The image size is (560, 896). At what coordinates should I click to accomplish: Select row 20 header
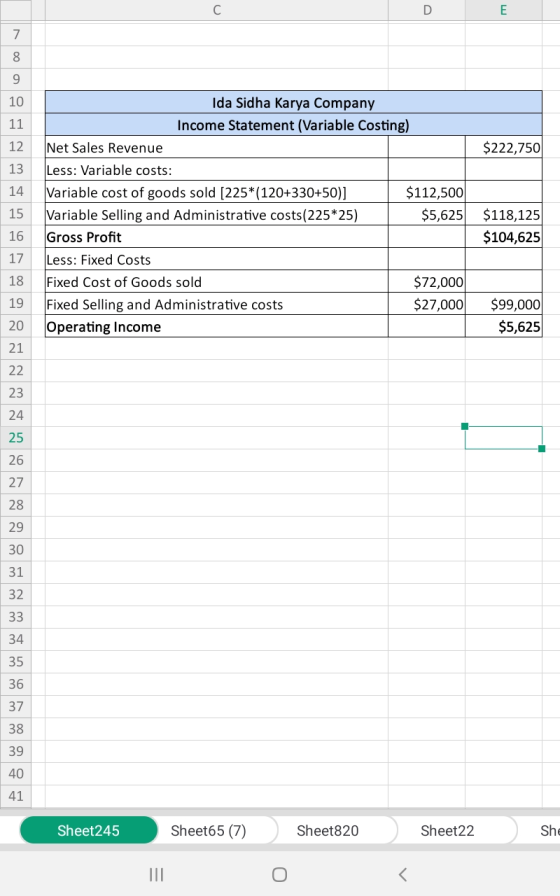click(x=16, y=326)
